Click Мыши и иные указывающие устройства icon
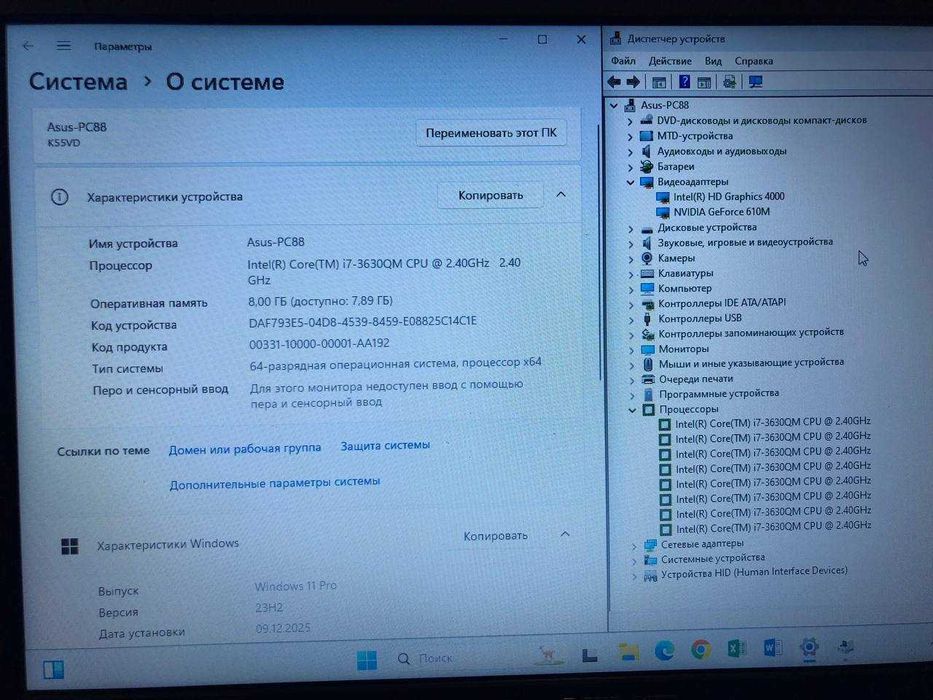The image size is (933, 700). coord(648,364)
